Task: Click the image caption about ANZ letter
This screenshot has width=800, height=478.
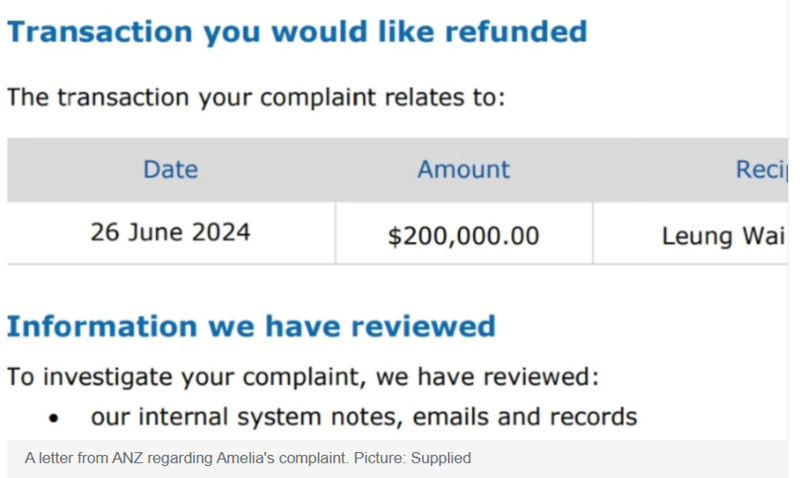Action: pos(247,458)
